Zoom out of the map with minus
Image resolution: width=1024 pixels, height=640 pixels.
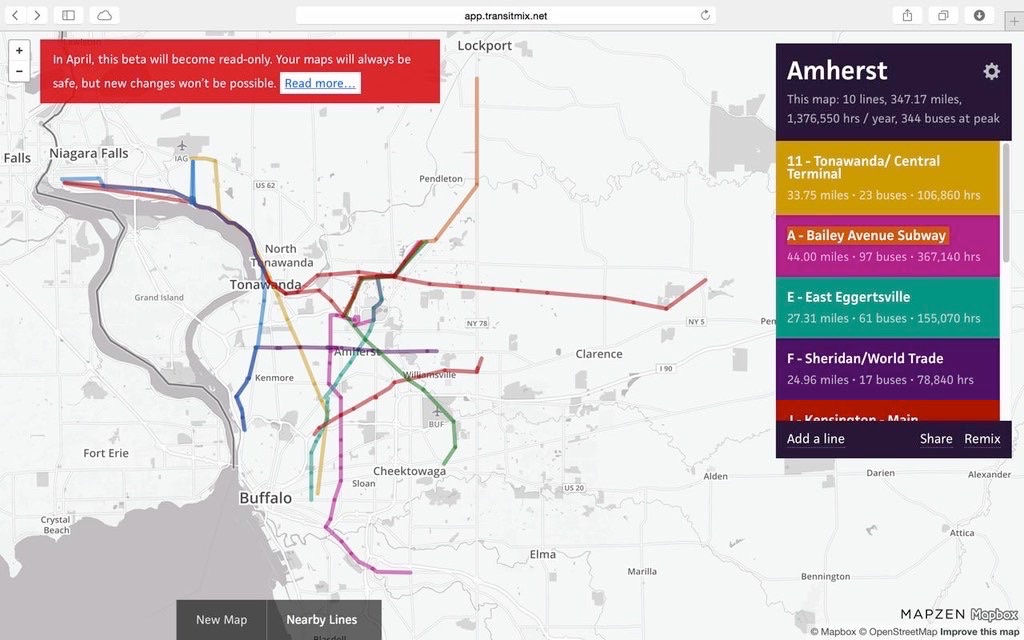(19, 71)
